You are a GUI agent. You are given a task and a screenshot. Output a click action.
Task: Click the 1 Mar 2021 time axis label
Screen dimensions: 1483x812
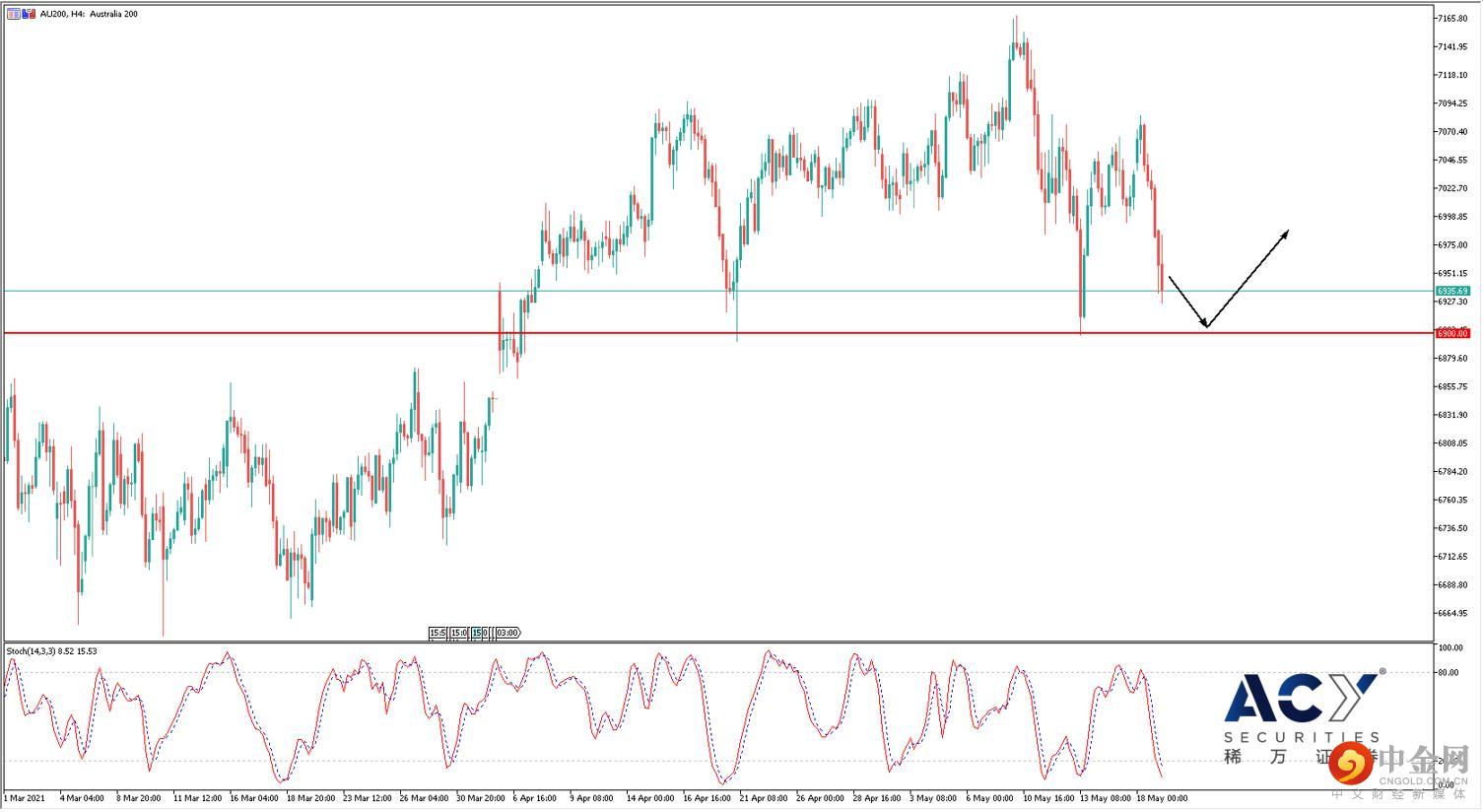(x=25, y=798)
